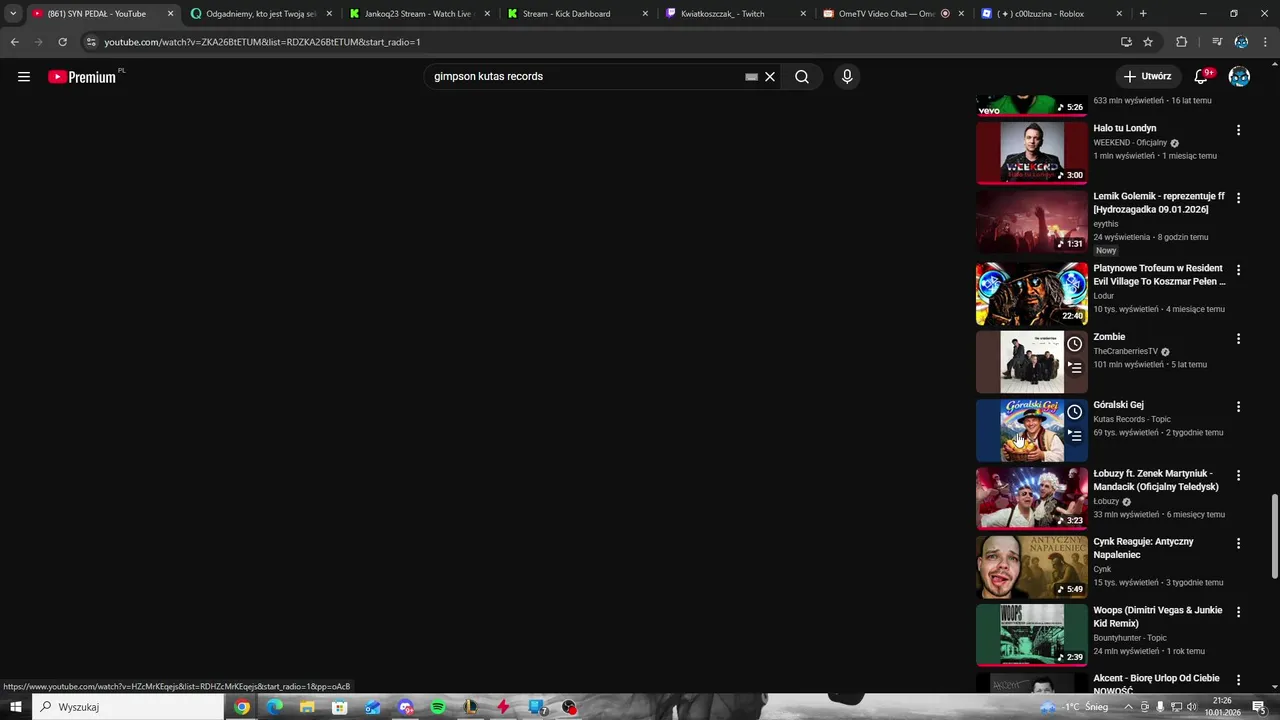Open options for Łobuzy Mandacik video

click(x=1238, y=475)
